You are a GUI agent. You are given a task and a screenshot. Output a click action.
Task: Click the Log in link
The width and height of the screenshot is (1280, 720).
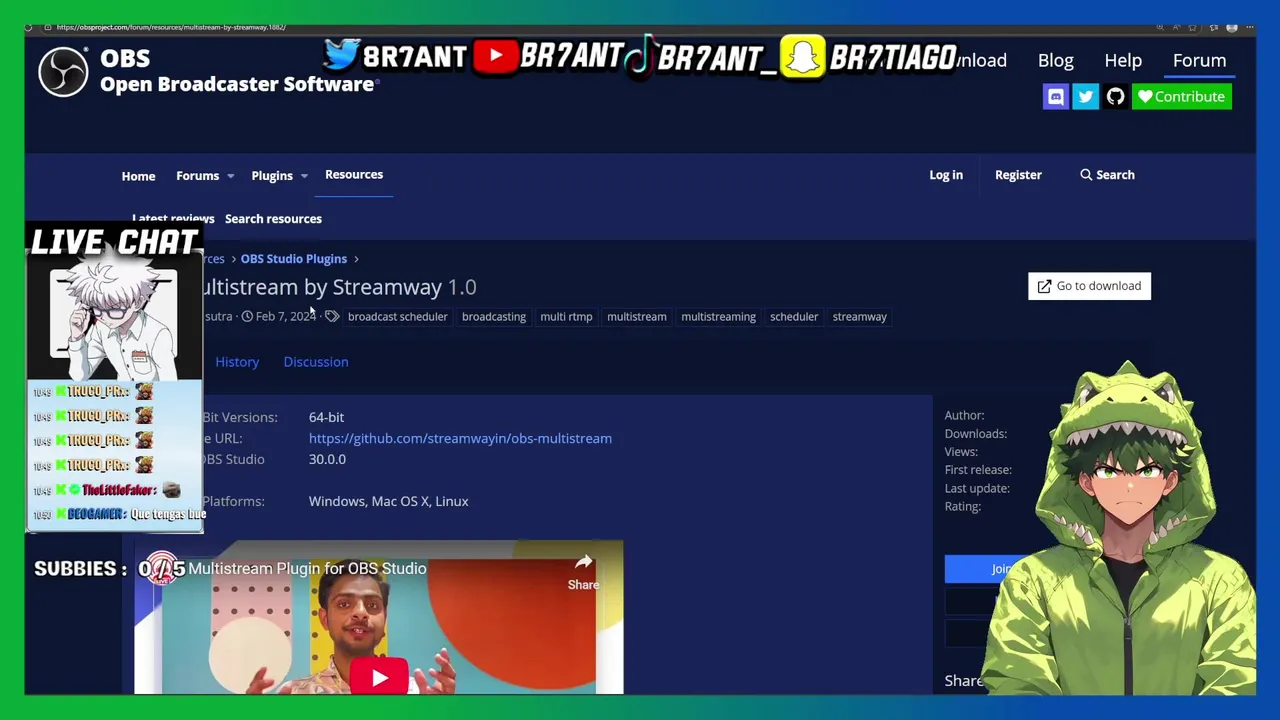pyautogui.click(x=946, y=175)
